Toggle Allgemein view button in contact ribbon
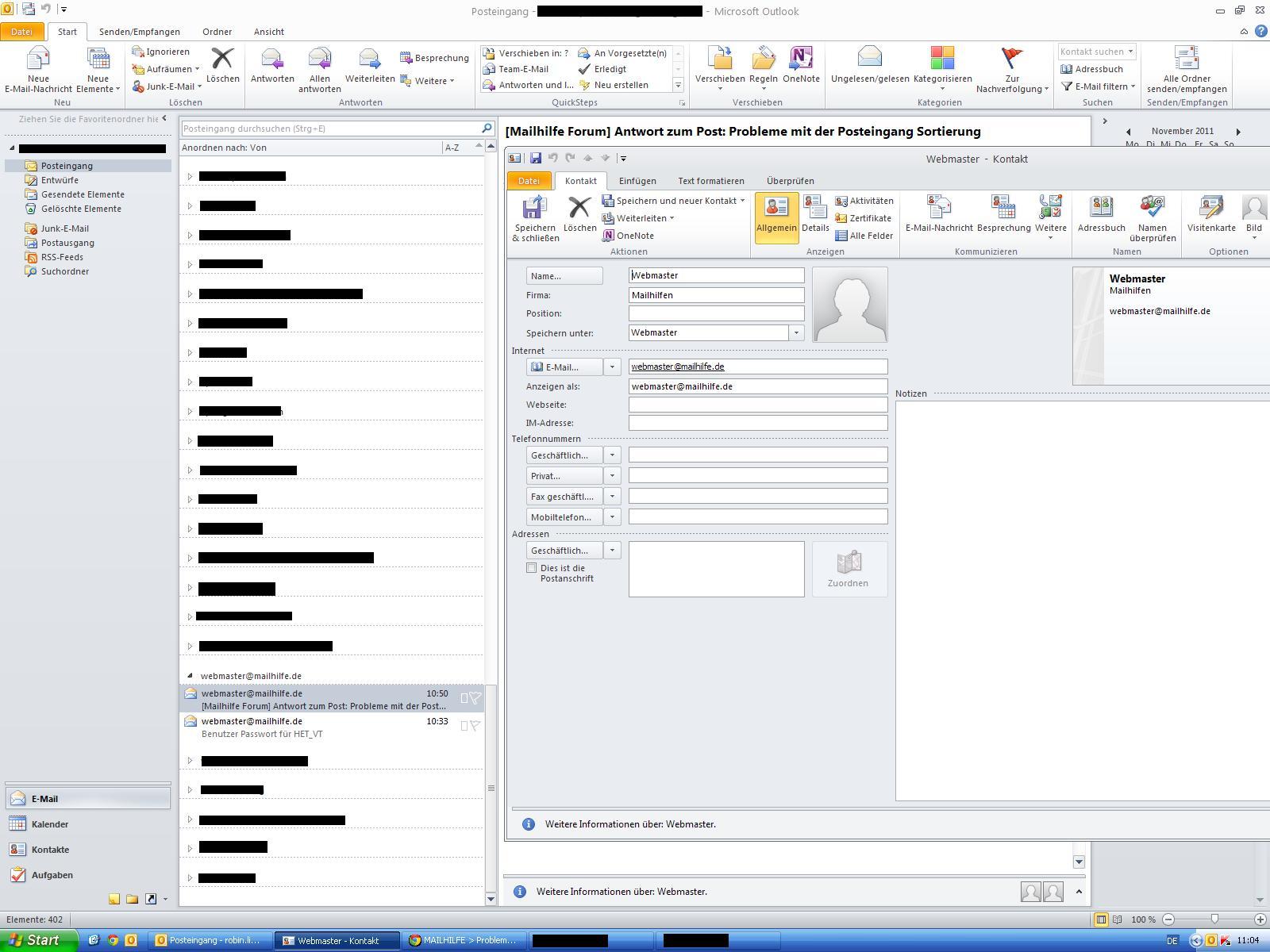 (x=776, y=217)
